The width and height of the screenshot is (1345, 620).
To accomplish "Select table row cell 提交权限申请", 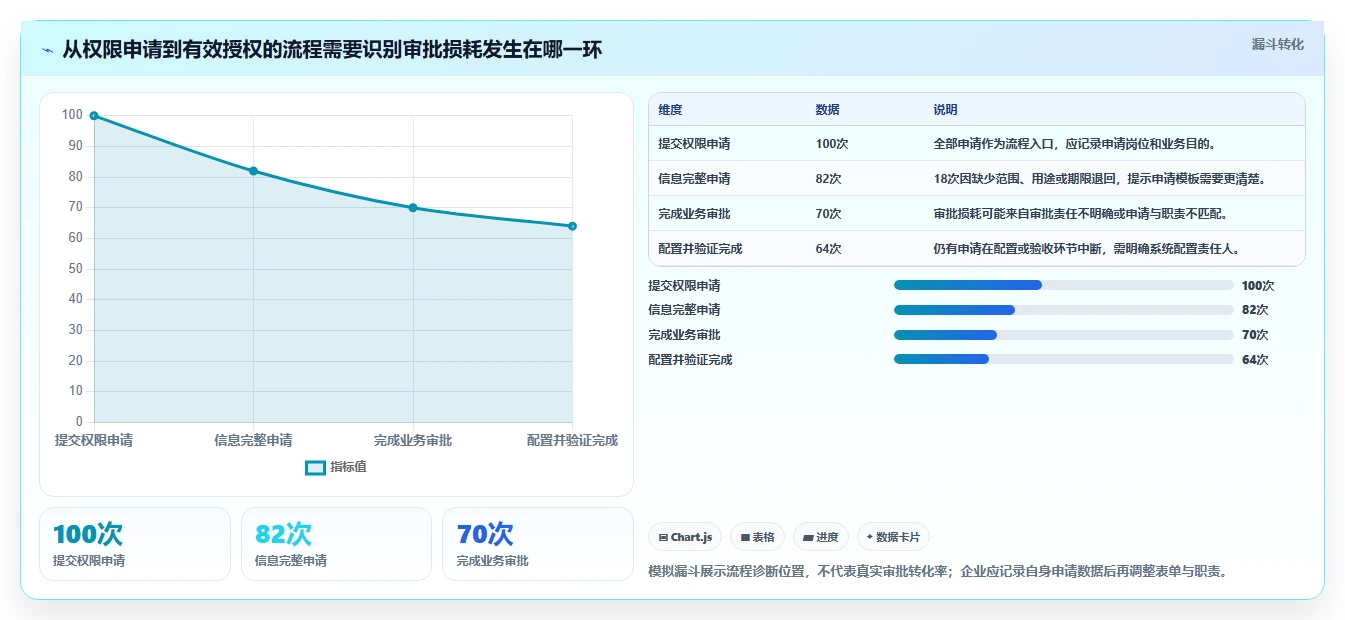I will coord(694,144).
